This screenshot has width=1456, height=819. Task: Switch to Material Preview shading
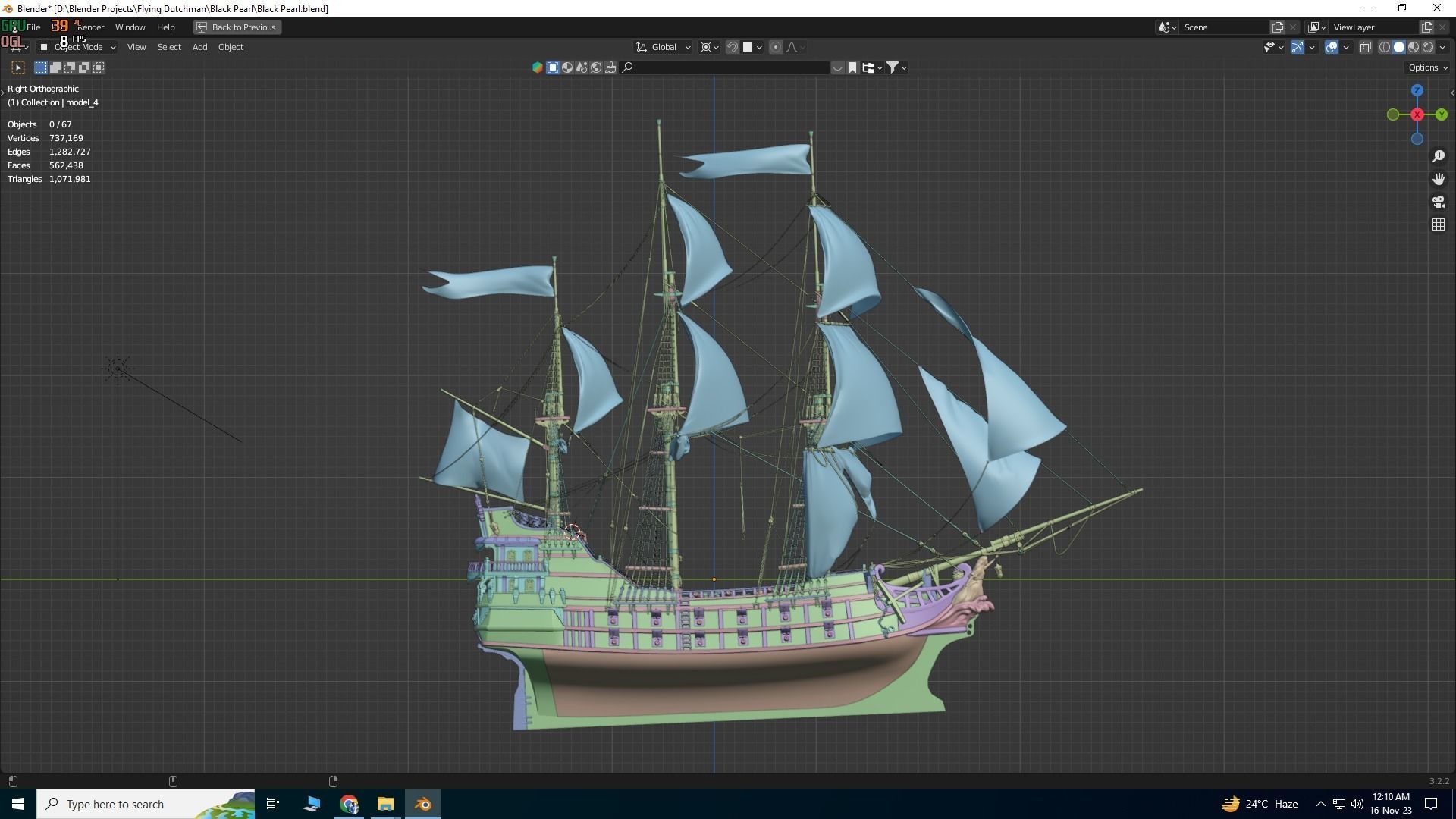coord(1414,47)
